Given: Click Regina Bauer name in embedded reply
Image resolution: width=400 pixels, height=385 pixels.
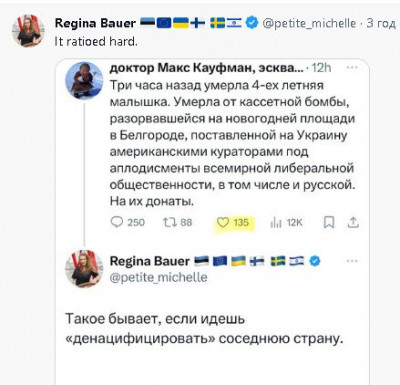Looking at the screenshot, I should tap(150, 261).
